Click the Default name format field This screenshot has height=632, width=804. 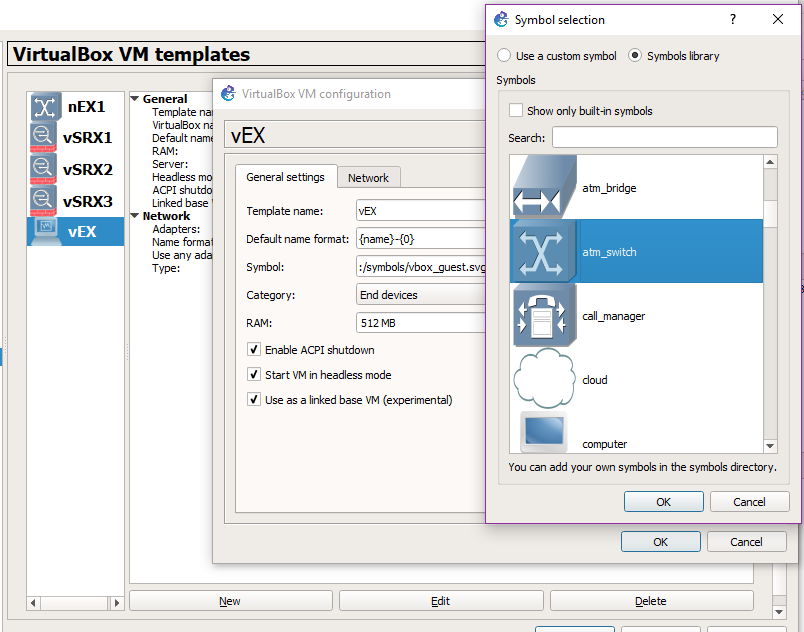point(420,239)
